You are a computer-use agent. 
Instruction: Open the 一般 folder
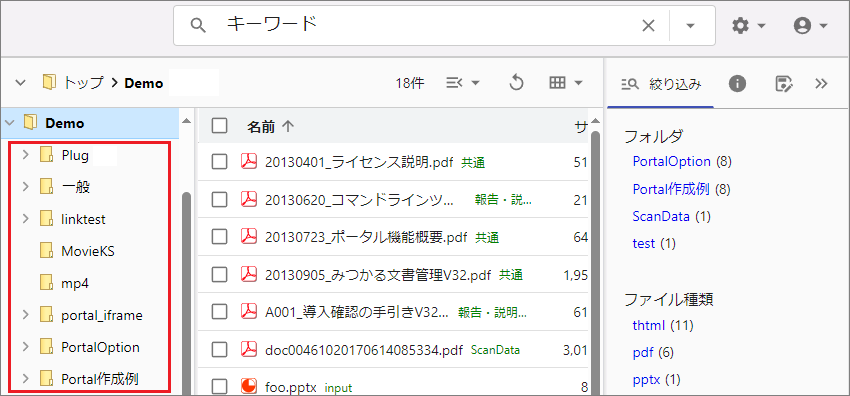coord(75,187)
